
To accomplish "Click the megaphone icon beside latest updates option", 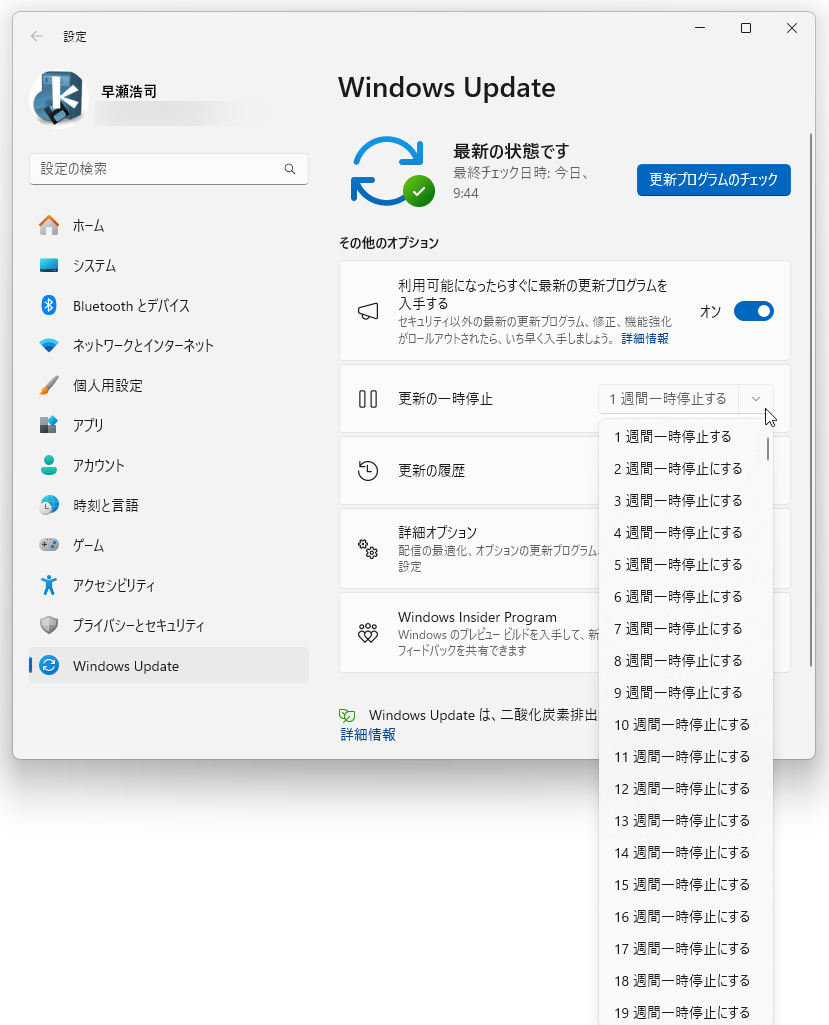I will (368, 311).
